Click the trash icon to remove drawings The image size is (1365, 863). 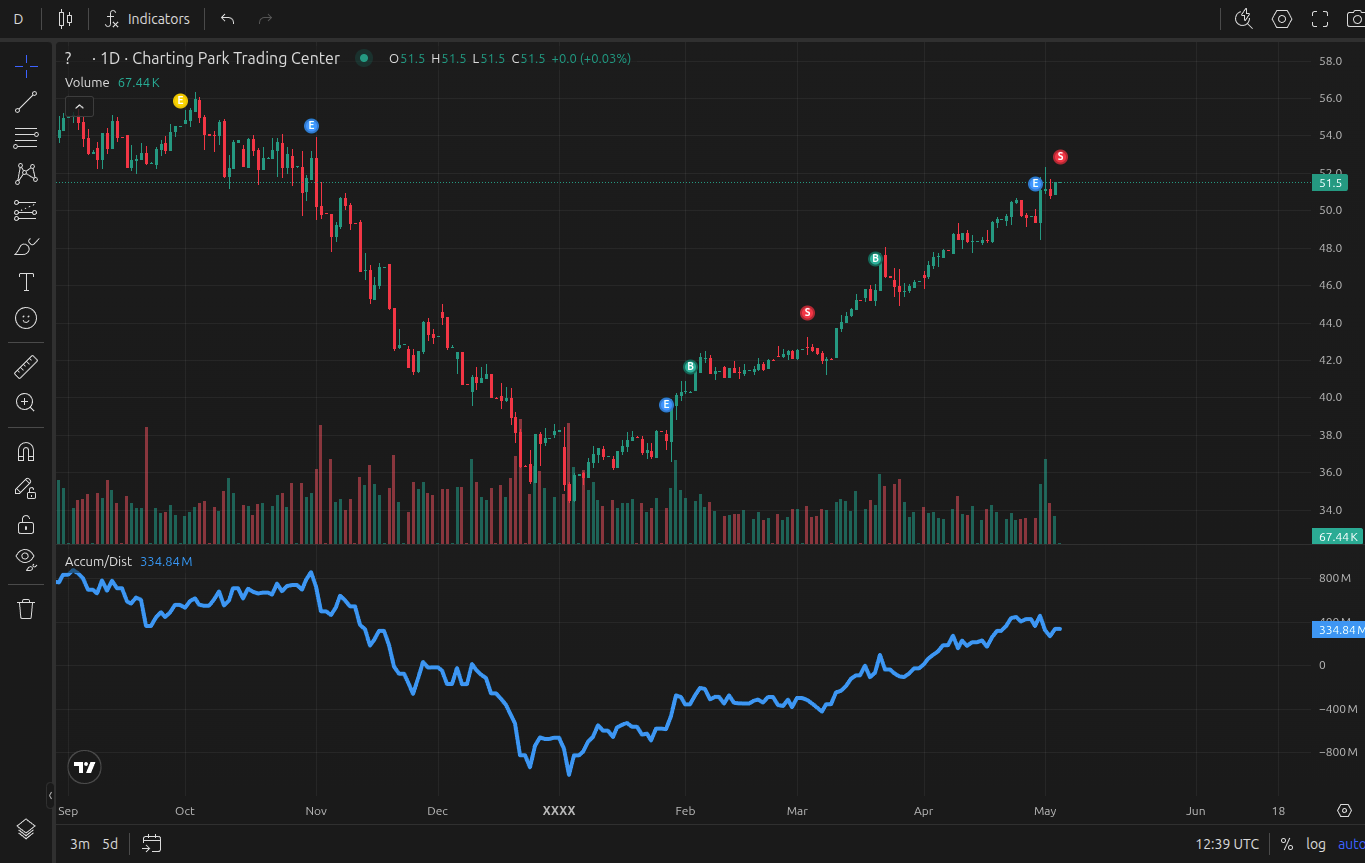(26, 609)
